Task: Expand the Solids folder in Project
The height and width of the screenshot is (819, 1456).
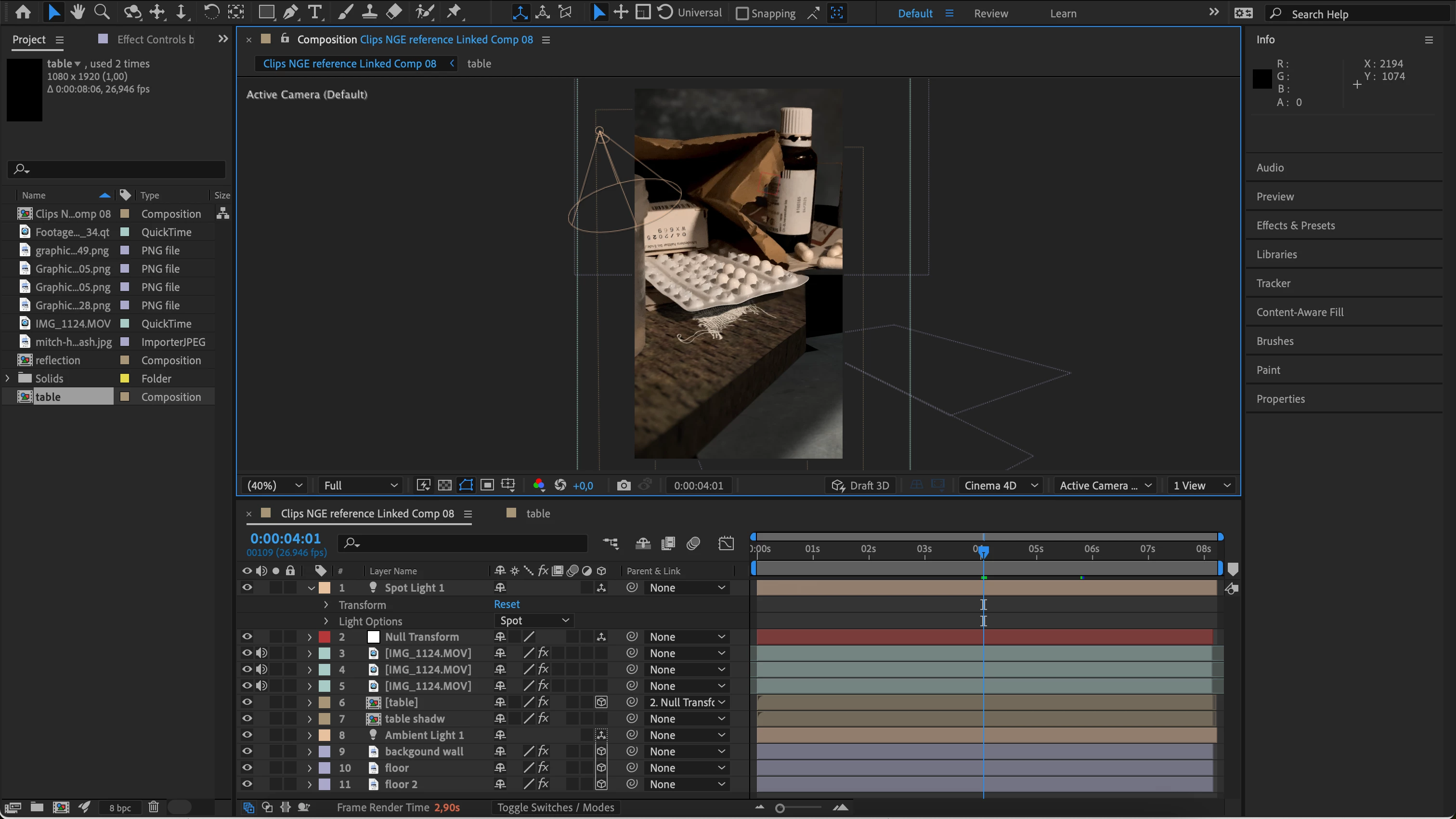Action: pos(7,378)
